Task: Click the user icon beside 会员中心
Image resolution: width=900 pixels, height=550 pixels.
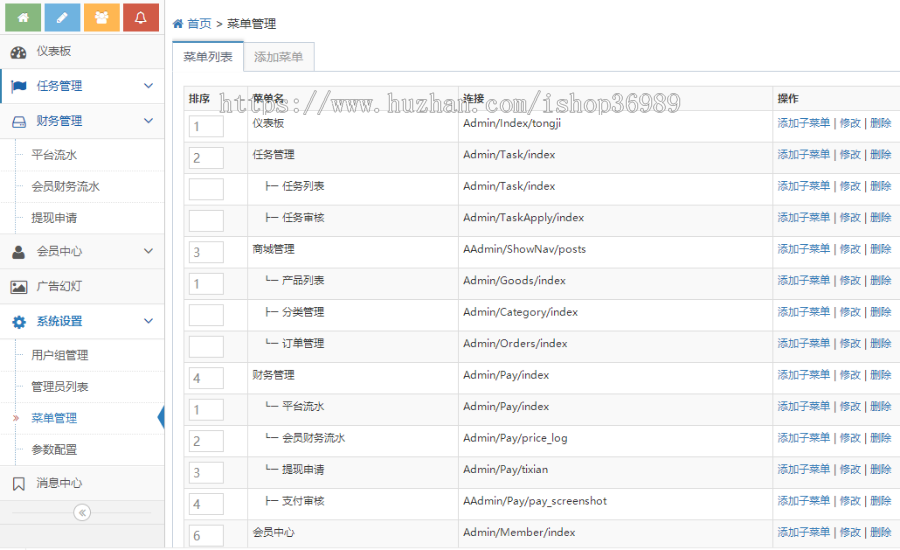Action: (18, 252)
